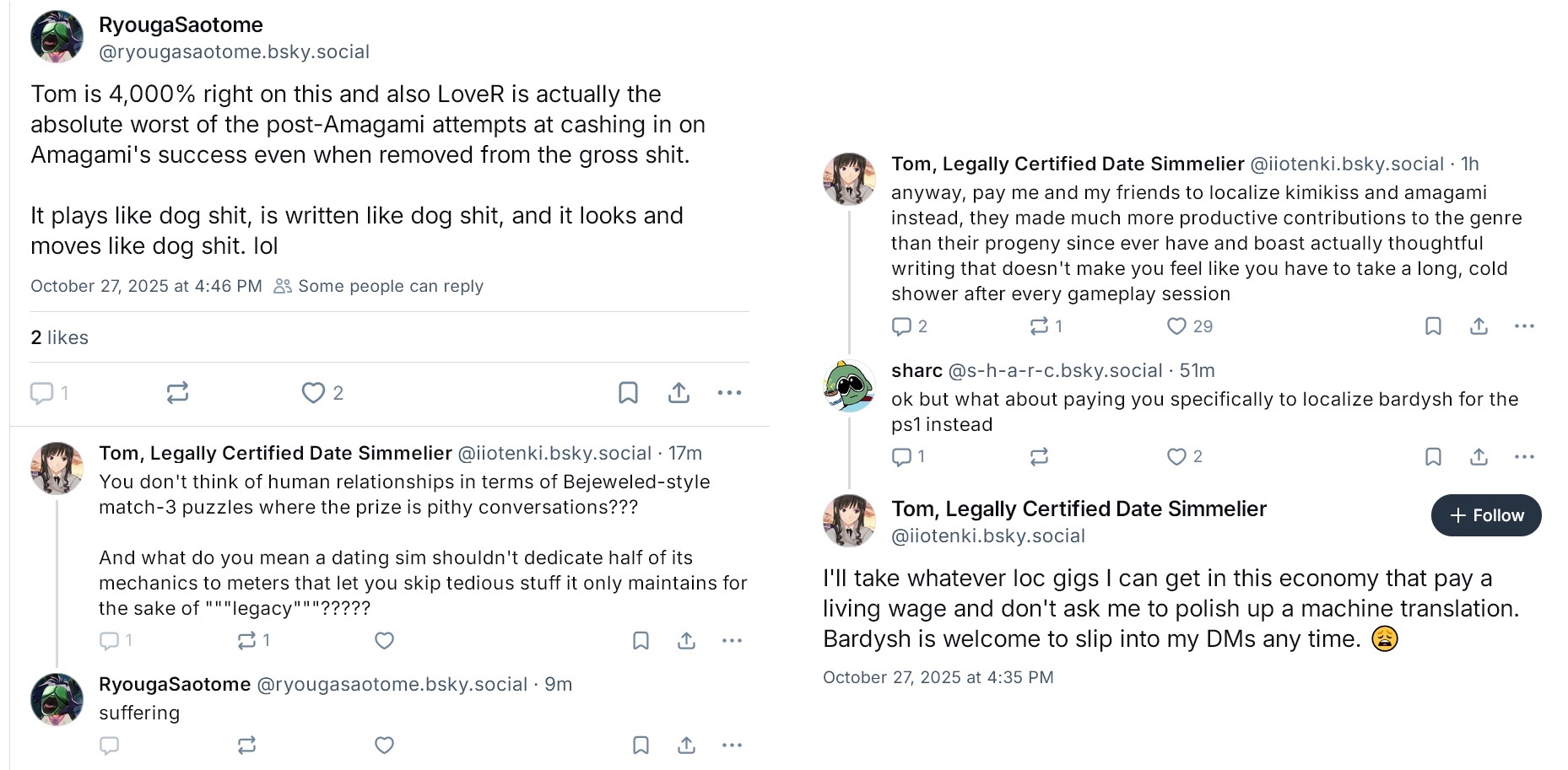The image size is (1568, 770).
Task: Share Tom's kimikiss and amagami post
Action: (1479, 326)
